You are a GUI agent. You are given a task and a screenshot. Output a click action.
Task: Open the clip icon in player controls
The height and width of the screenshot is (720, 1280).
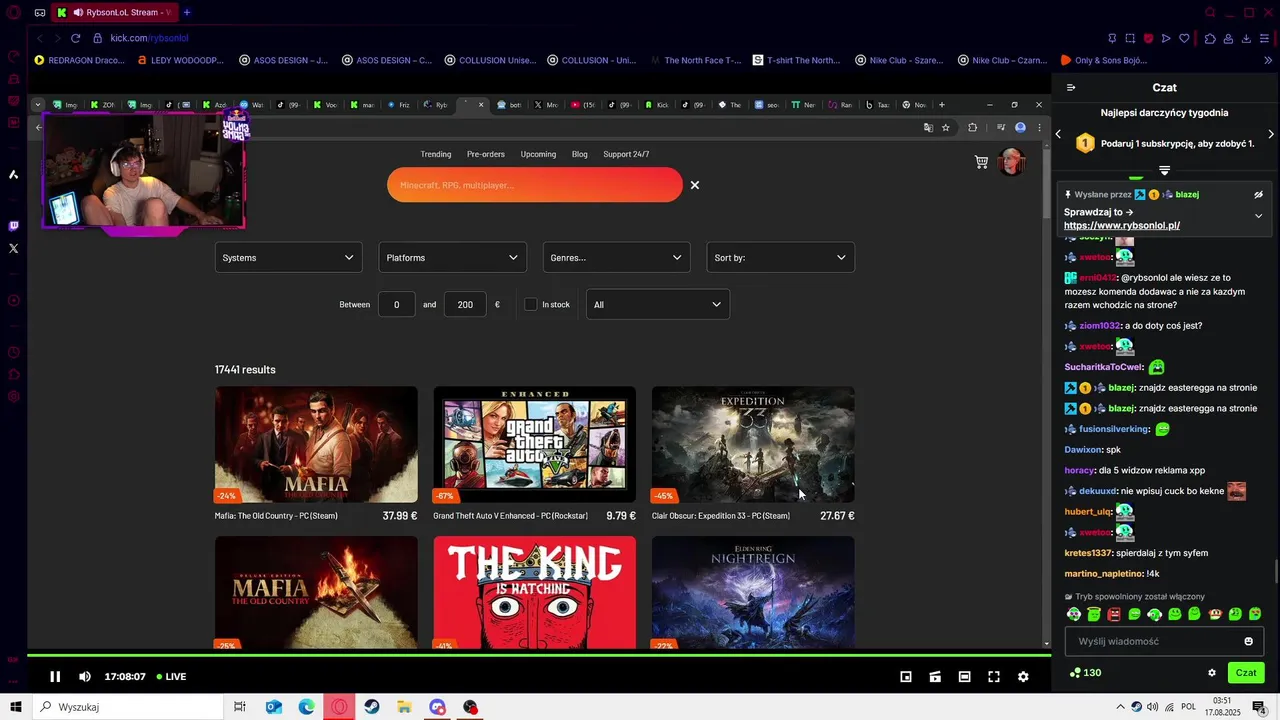tap(935, 677)
